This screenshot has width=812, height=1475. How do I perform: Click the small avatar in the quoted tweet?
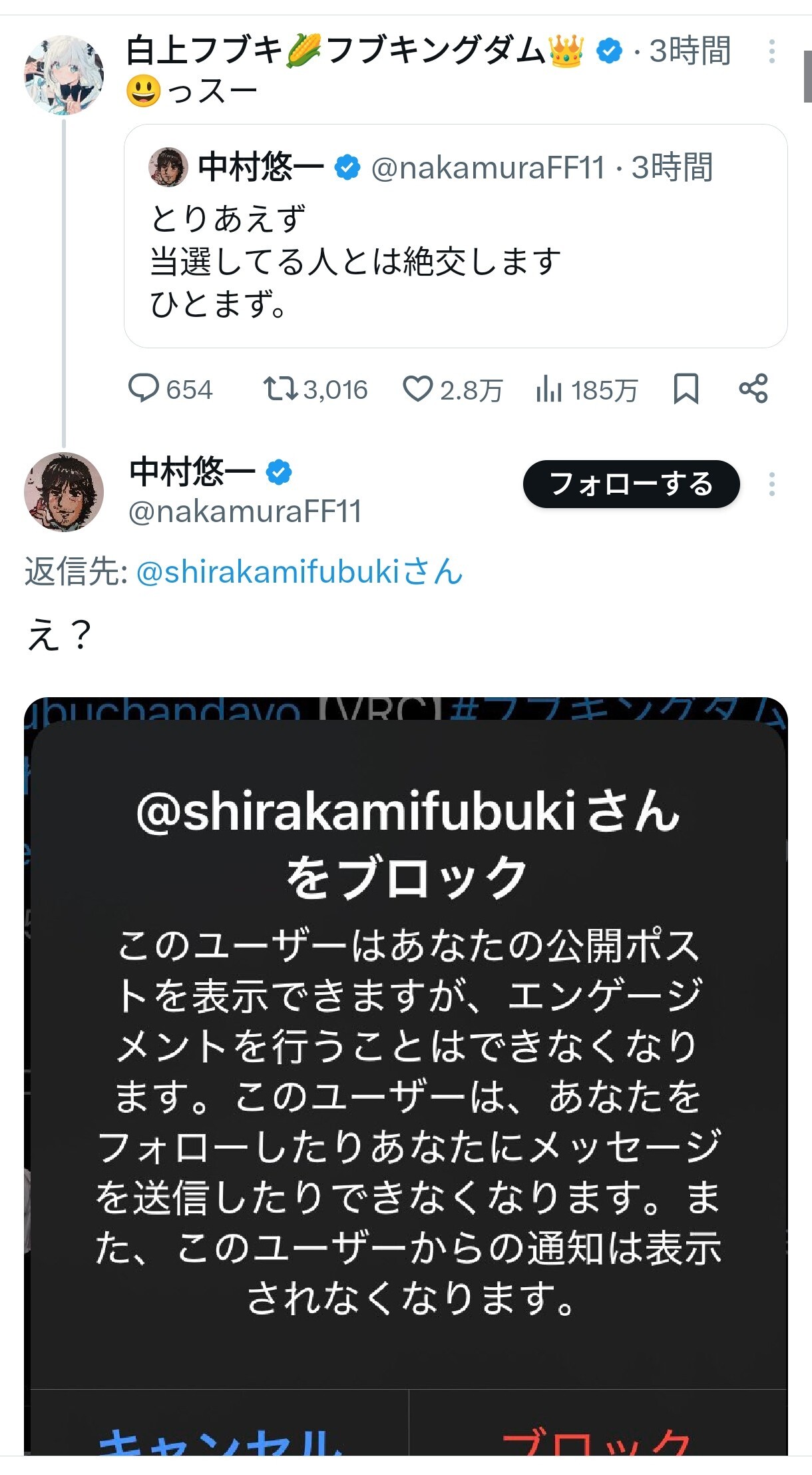coord(168,167)
